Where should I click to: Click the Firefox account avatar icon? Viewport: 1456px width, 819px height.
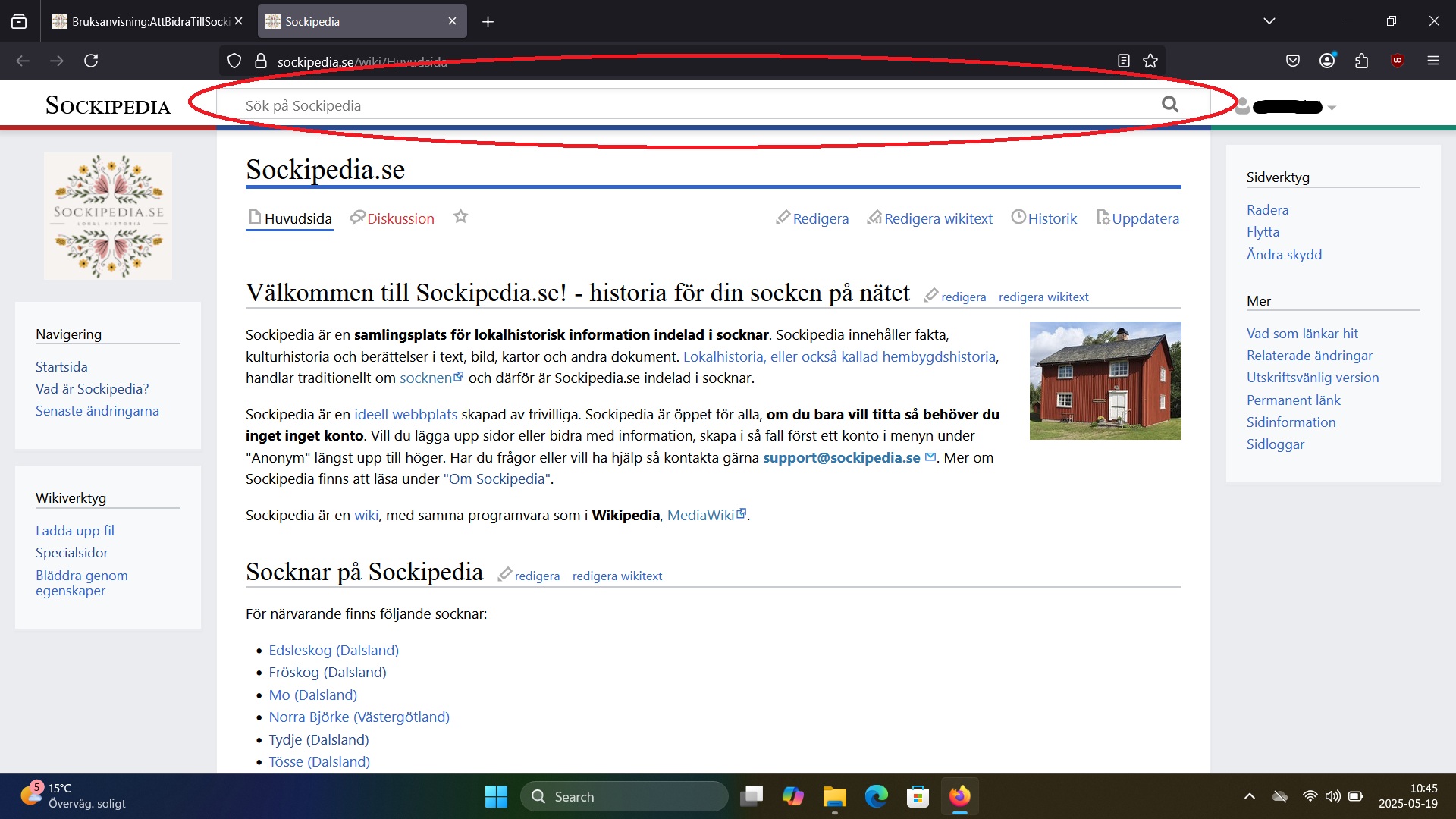tap(1327, 61)
